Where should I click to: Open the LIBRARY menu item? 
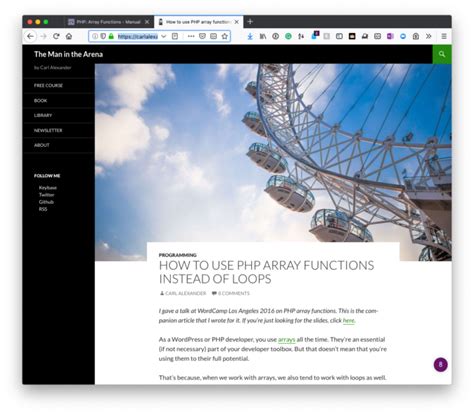pos(43,115)
